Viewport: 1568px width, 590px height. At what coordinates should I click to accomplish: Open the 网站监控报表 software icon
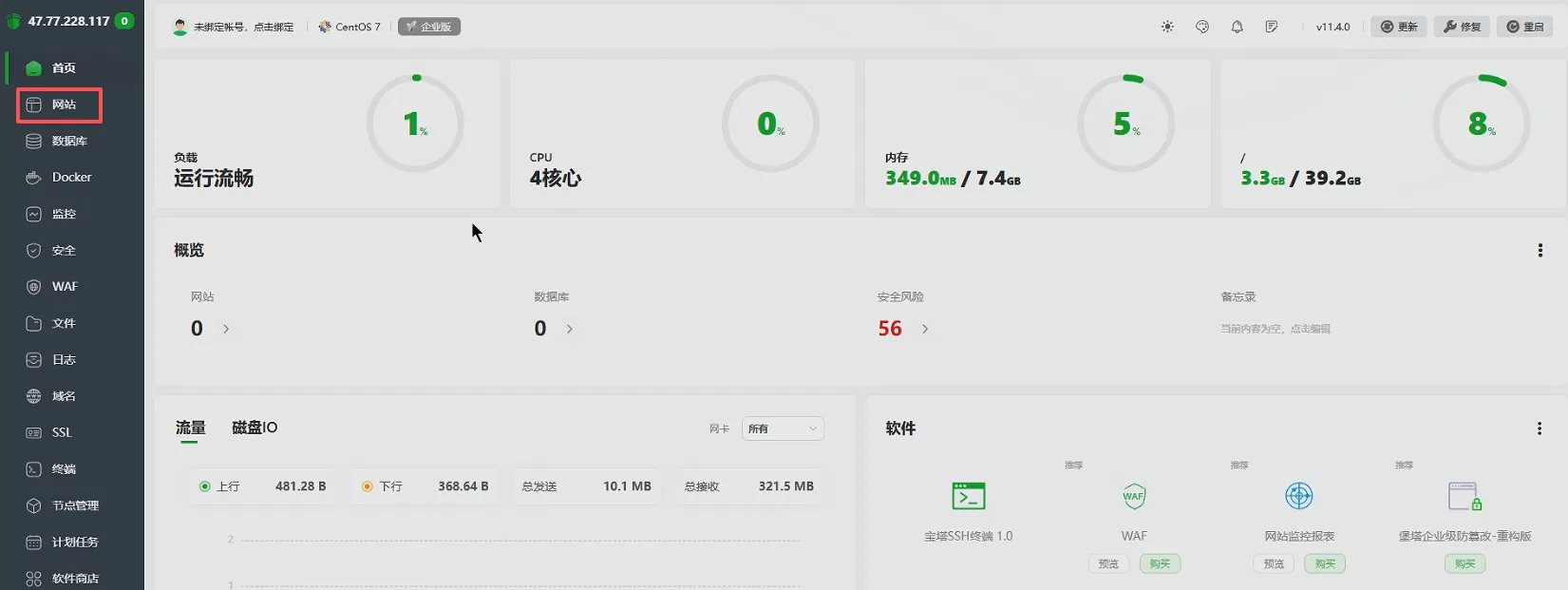(1298, 496)
